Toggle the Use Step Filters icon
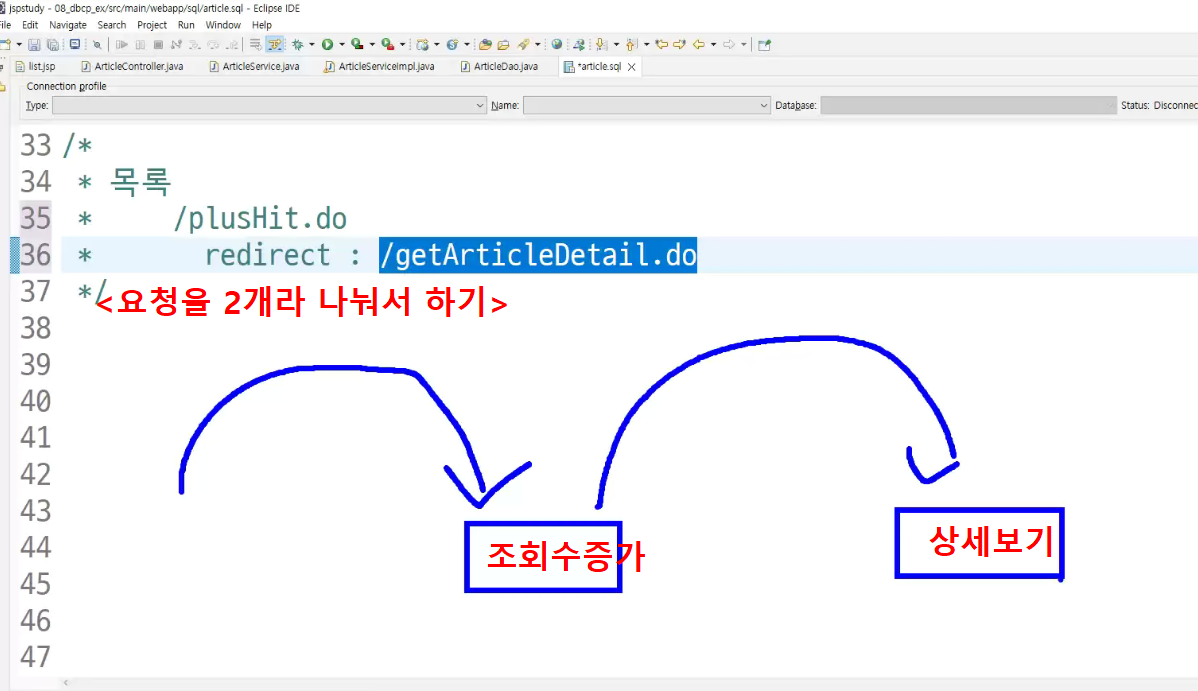The height and width of the screenshot is (691, 1198). click(274, 44)
